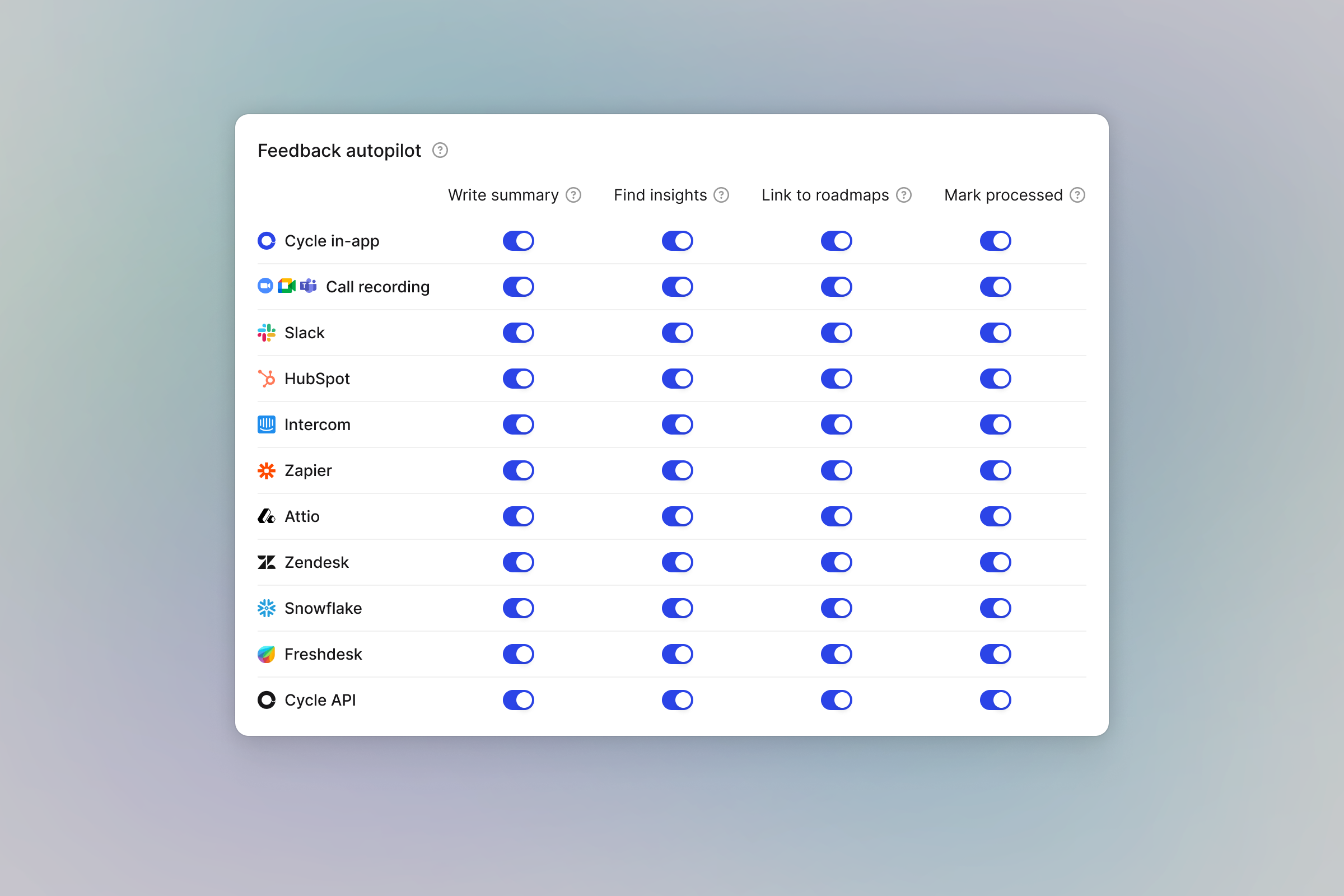
Task: Toggle Find insights for Freshdesk
Action: [678, 654]
